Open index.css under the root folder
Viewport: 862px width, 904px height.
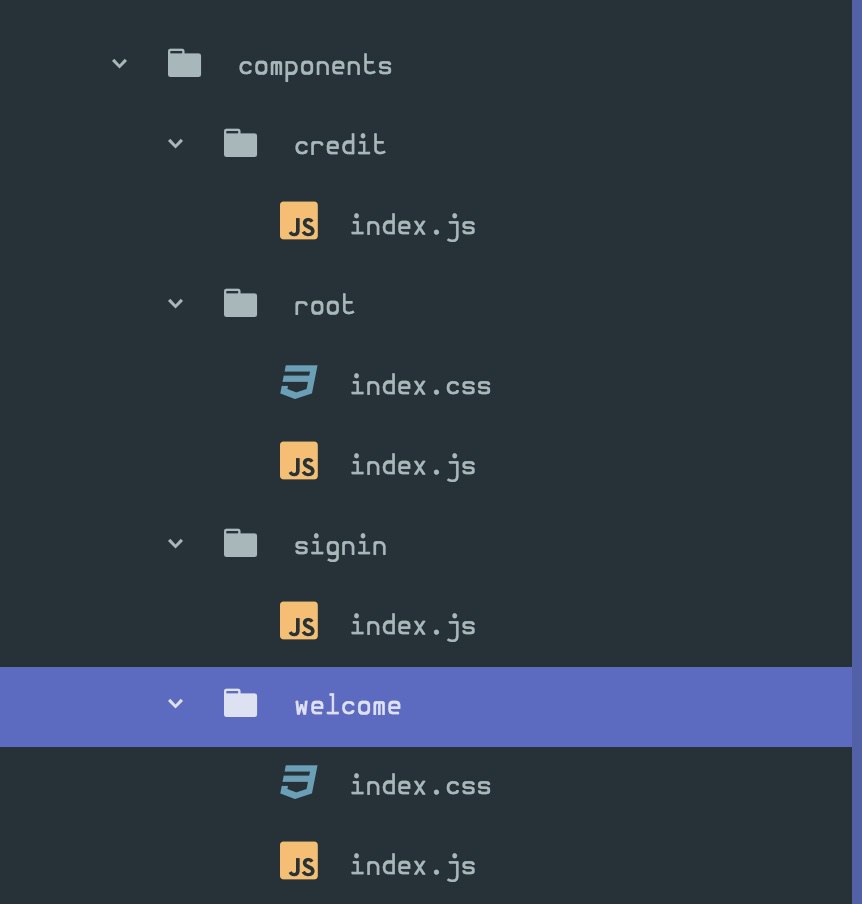point(420,385)
